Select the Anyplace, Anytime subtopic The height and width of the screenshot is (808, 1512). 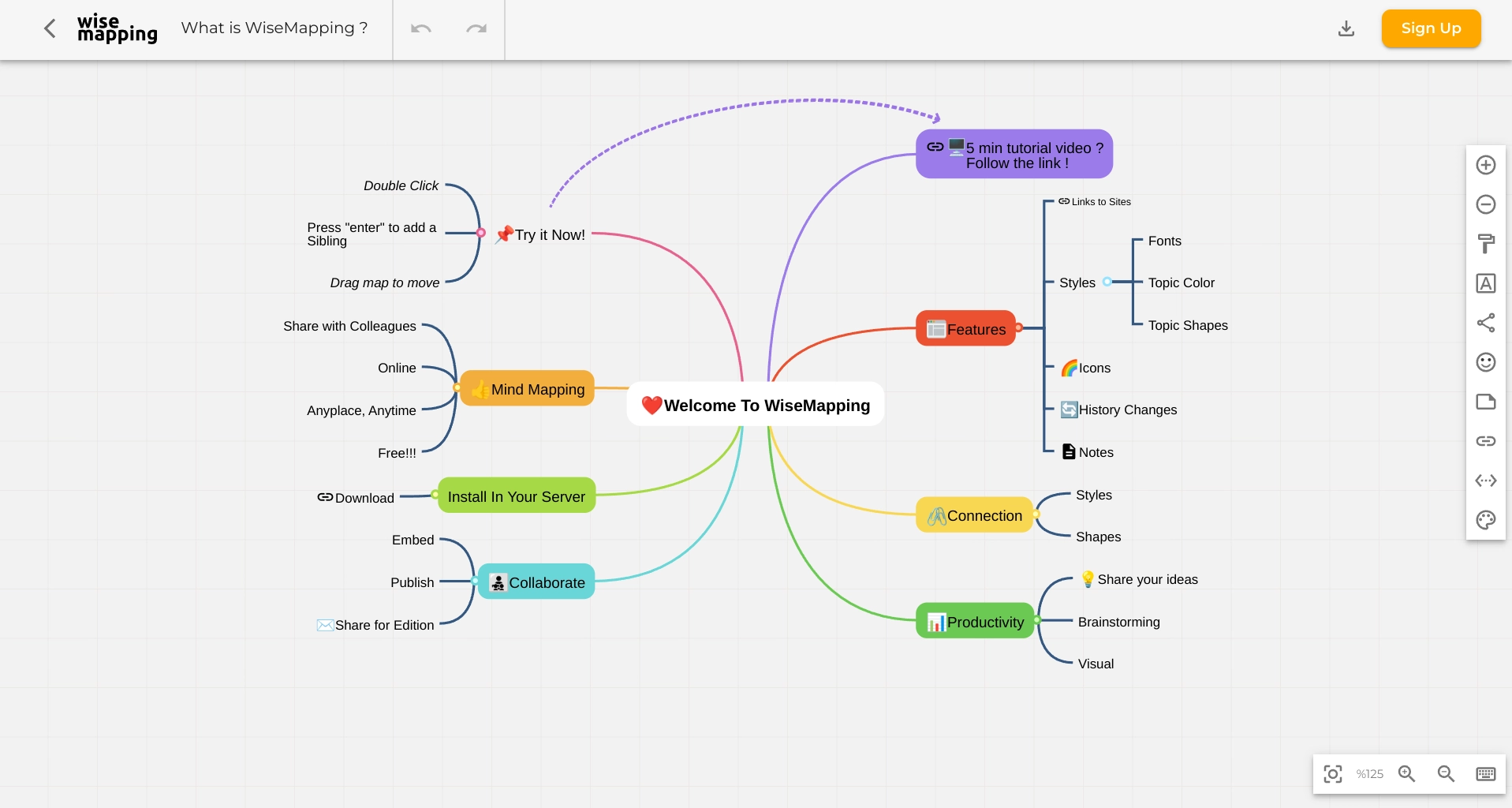click(x=361, y=410)
